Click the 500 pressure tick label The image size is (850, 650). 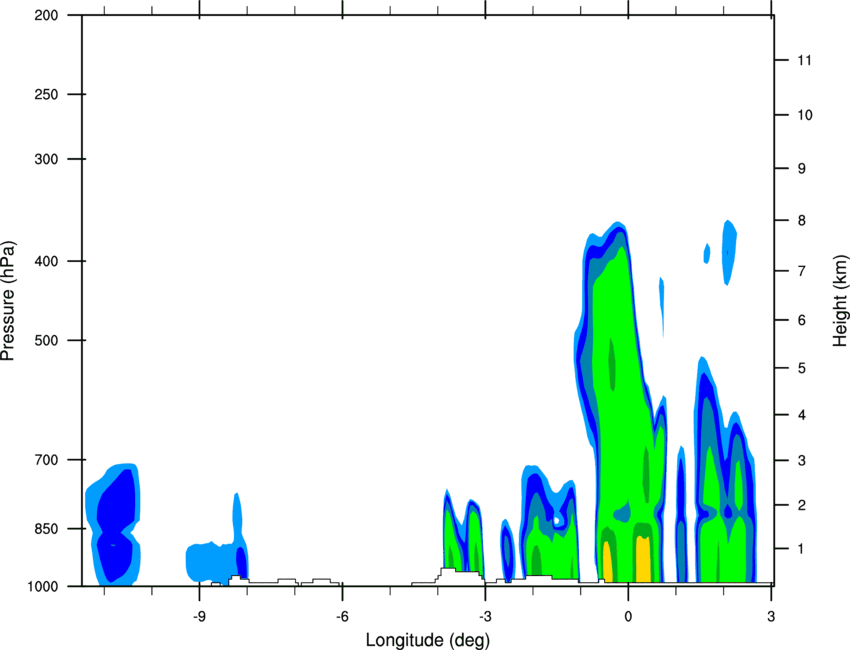tap(46, 340)
